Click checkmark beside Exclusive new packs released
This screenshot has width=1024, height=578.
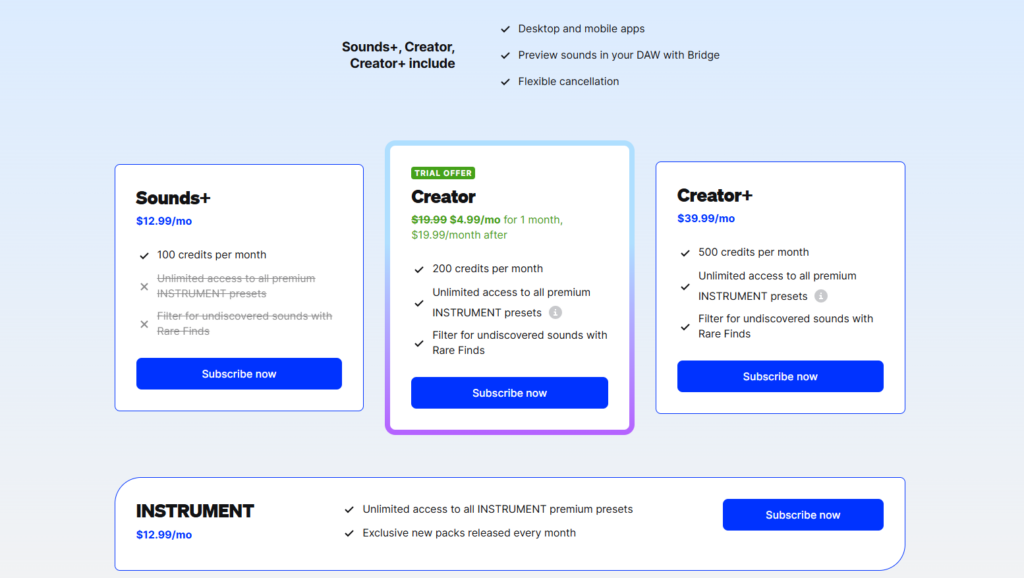pyautogui.click(x=349, y=534)
